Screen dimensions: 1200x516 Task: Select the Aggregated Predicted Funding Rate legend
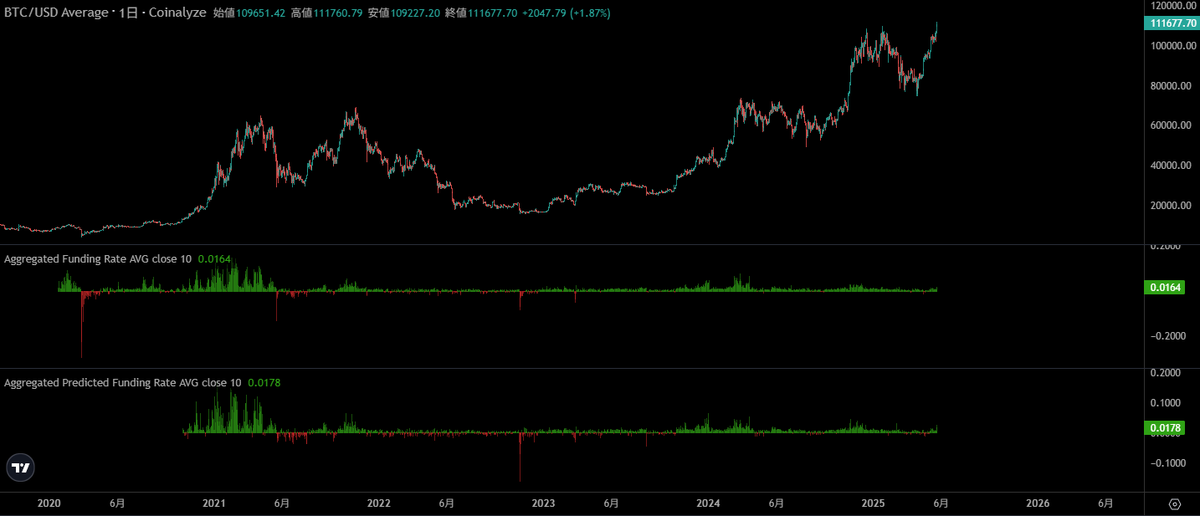(x=123, y=382)
